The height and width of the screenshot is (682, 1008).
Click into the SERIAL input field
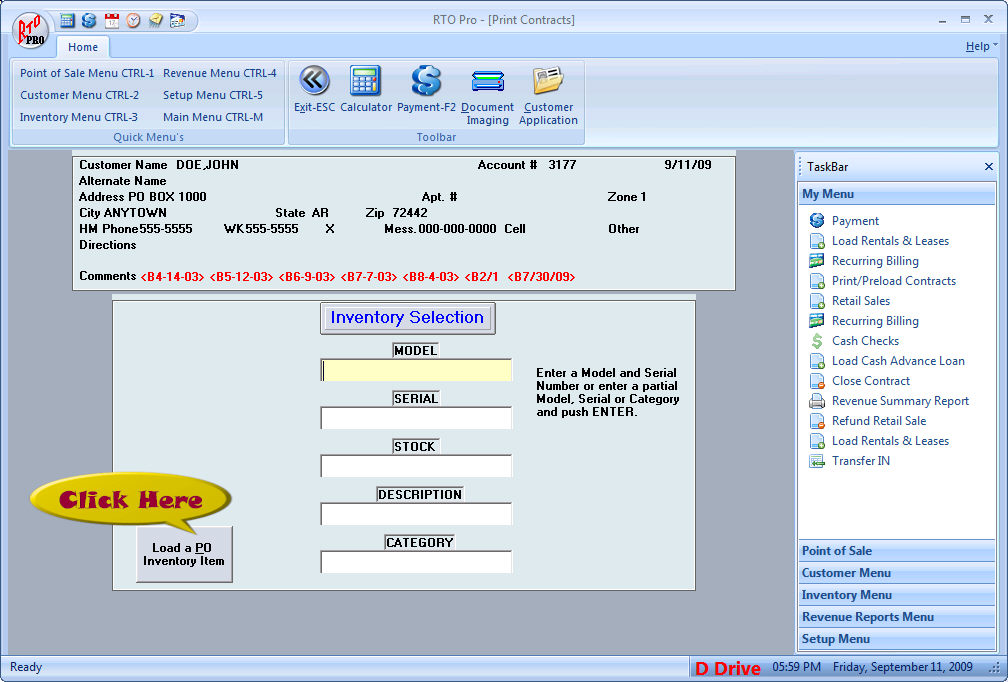(416, 418)
